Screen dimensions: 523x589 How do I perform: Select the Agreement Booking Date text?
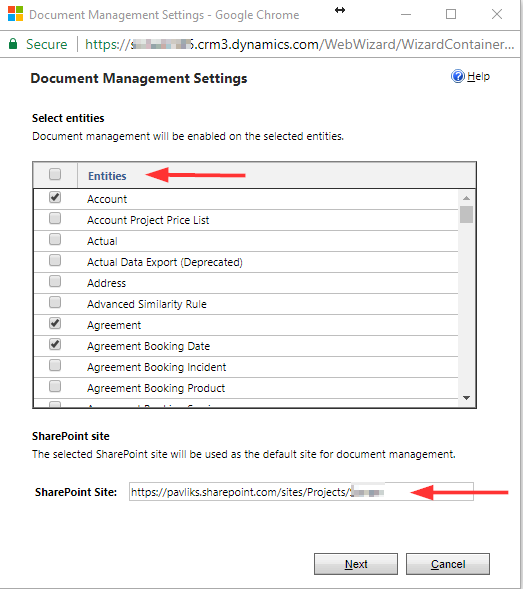[148, 346]
